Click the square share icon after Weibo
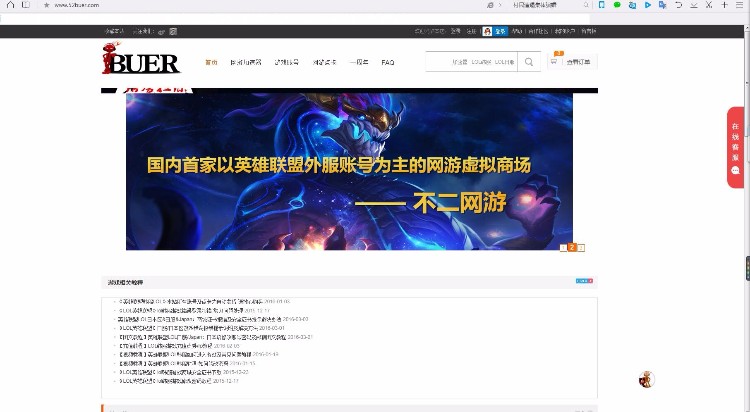The height and width of the screenshot is (412, 750). [x=173, y=32]
